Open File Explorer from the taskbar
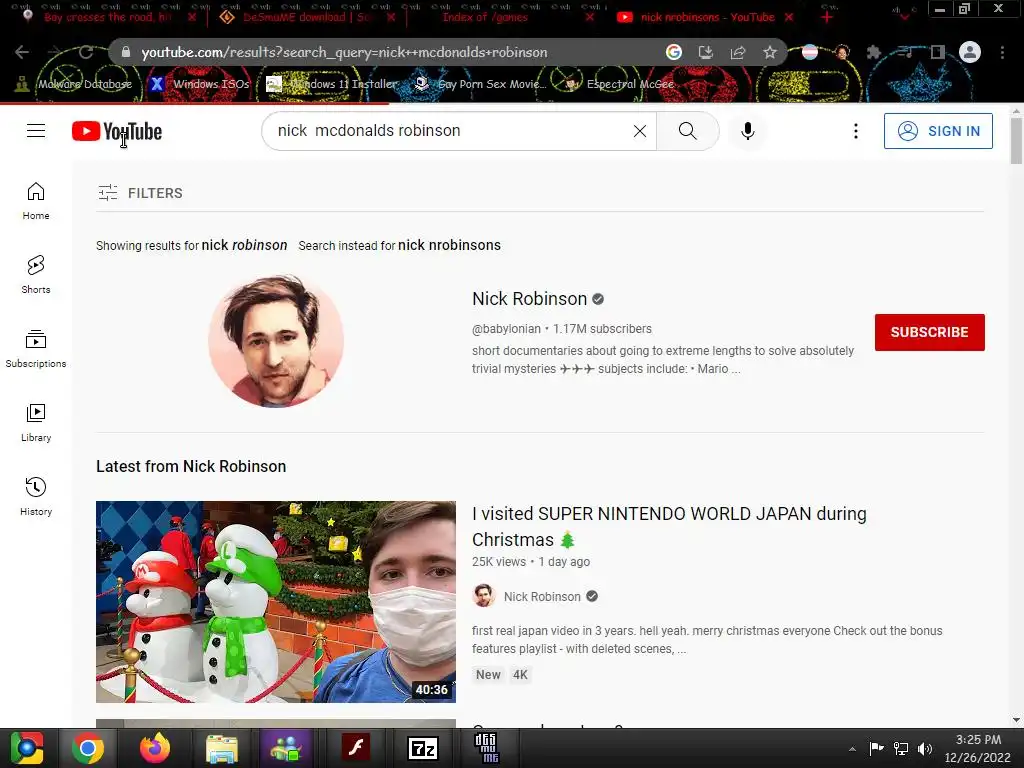This screenshot has height=768, width=1024. point(222,748)
